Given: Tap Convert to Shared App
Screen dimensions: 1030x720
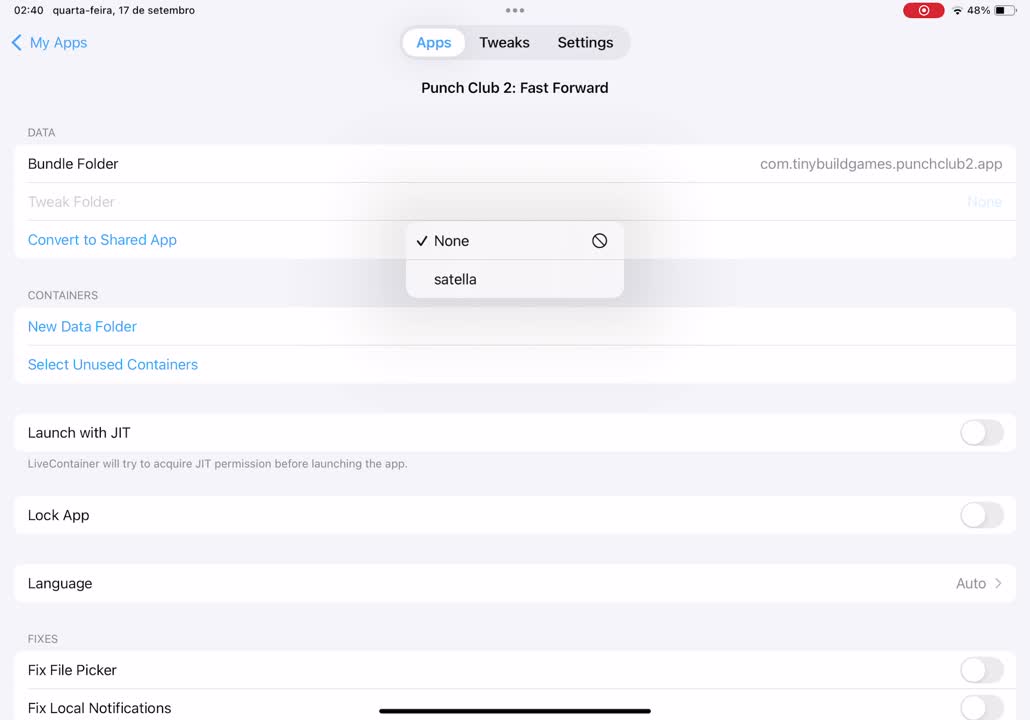Looking at the screenshot, I should coord(102,240).
